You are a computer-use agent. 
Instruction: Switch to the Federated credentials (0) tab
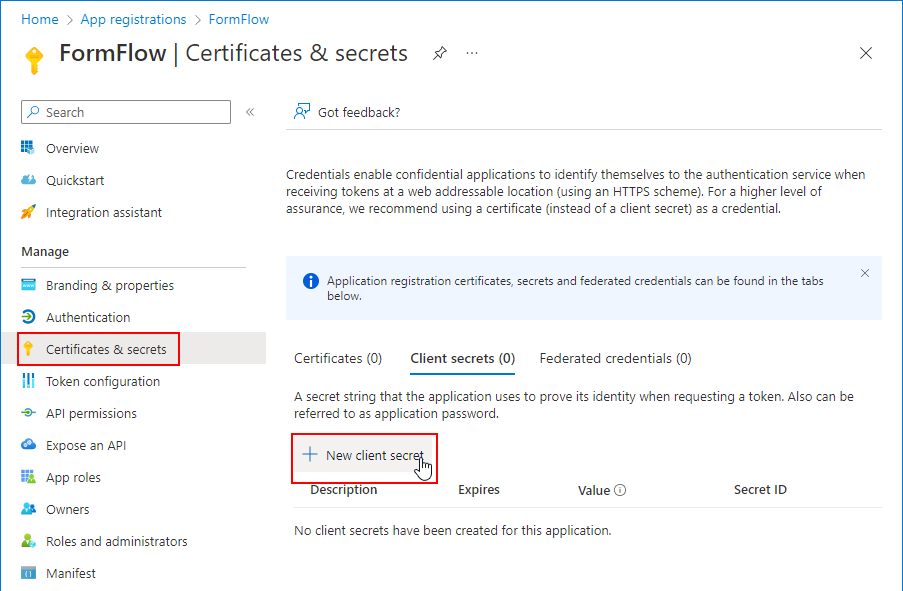[615, 358]
